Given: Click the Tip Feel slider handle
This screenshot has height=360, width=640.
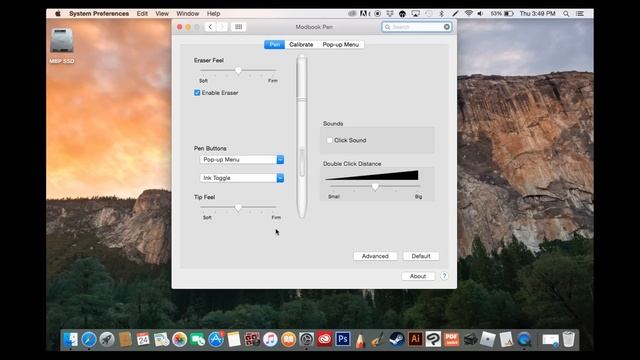Looking at the screenshot, I should (x=238, y=208).
